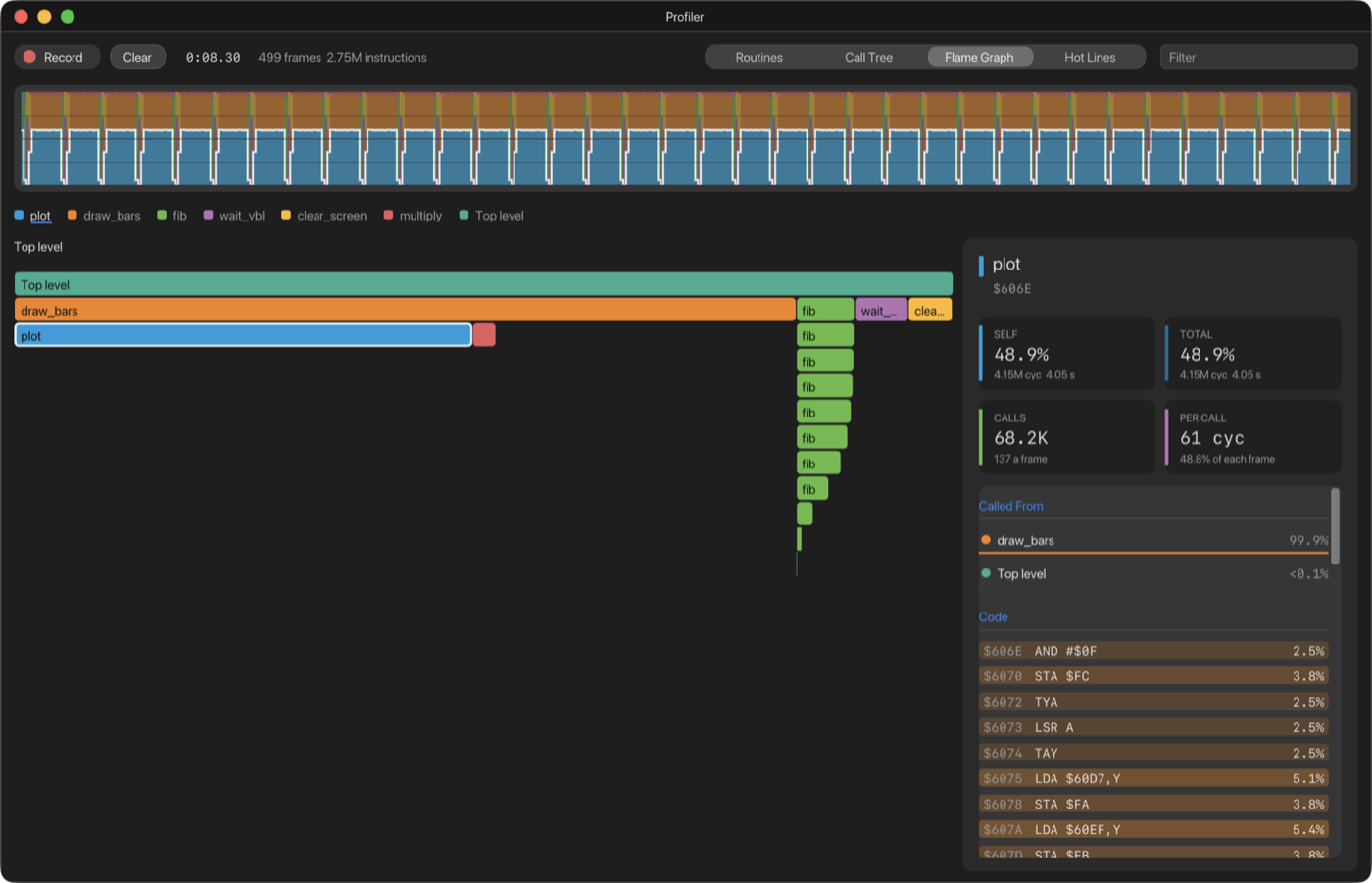This screenshot has height=883, width=1372.
Task: Select code line $6072 TYA
Action: [x=1154, y=702]
